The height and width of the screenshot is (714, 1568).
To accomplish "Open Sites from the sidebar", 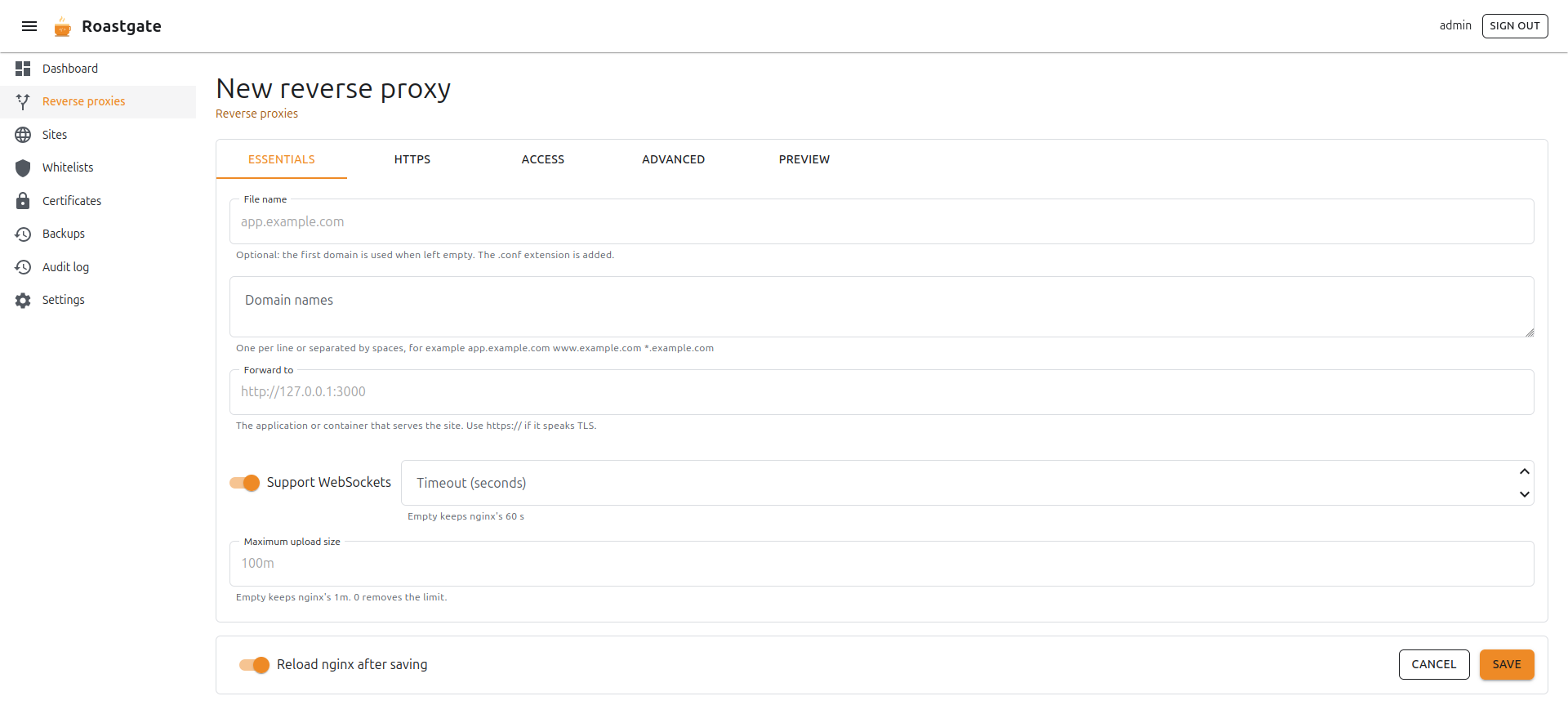I will (x=98, y=135).
